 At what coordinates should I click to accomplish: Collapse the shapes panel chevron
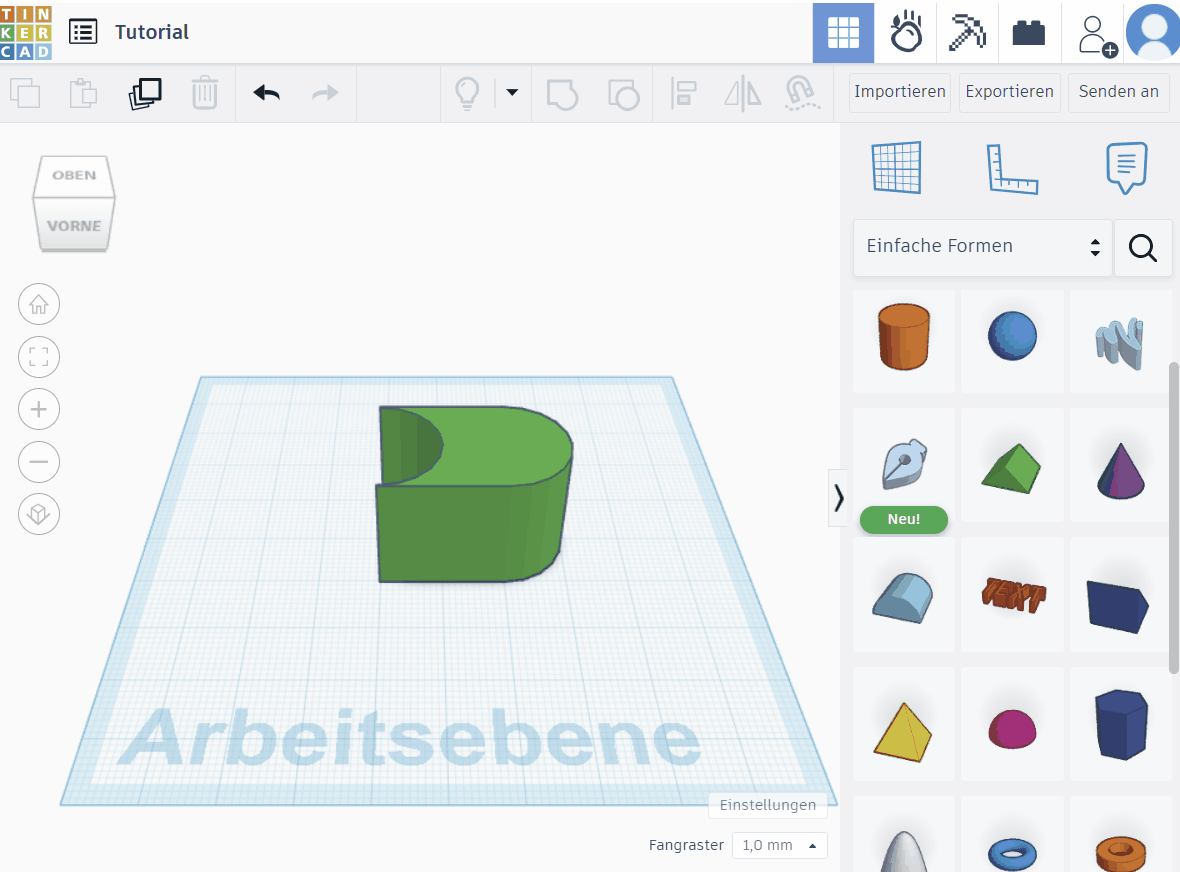(x=838, y=498)
